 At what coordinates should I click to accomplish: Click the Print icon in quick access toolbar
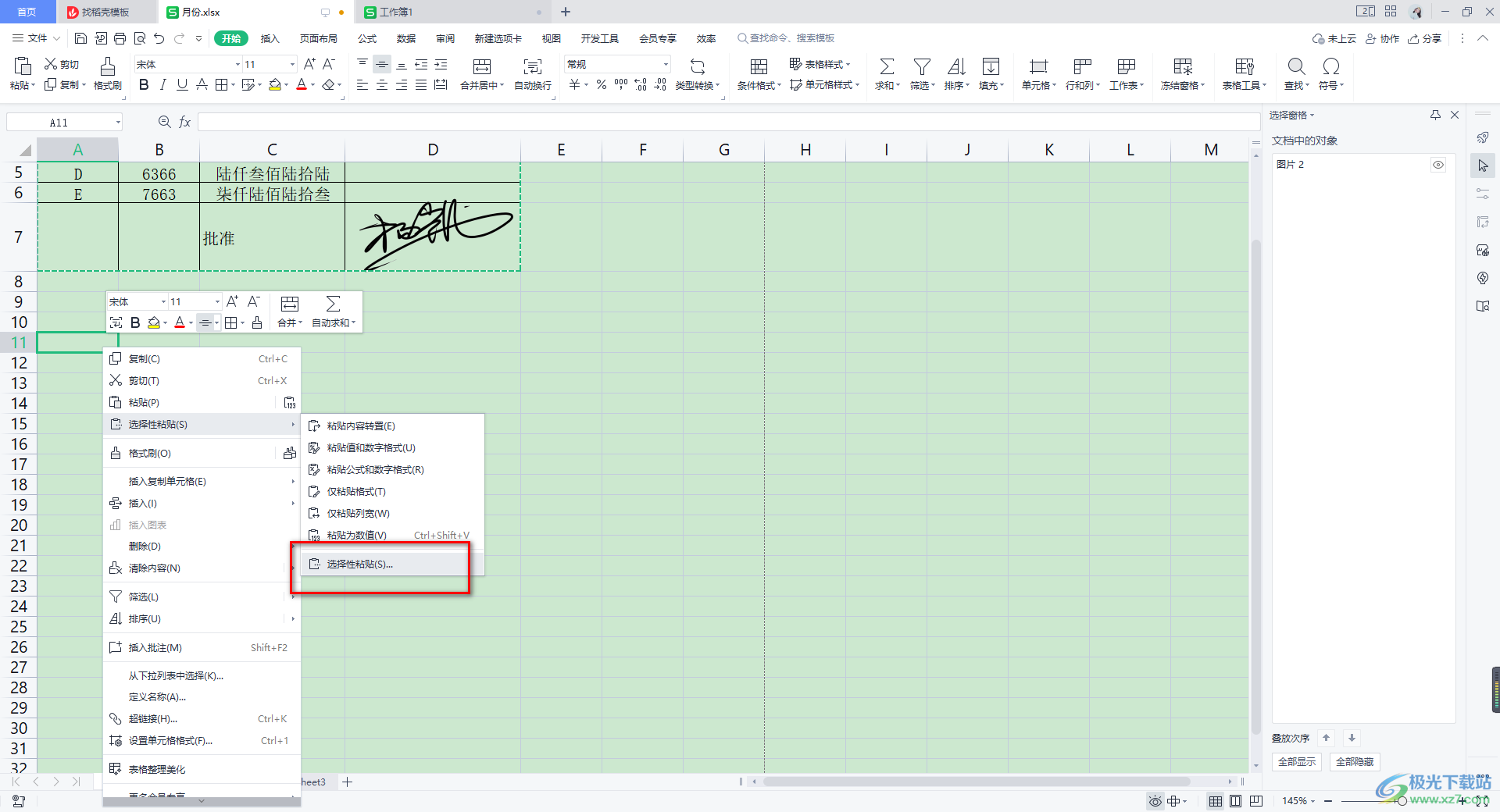120,38
